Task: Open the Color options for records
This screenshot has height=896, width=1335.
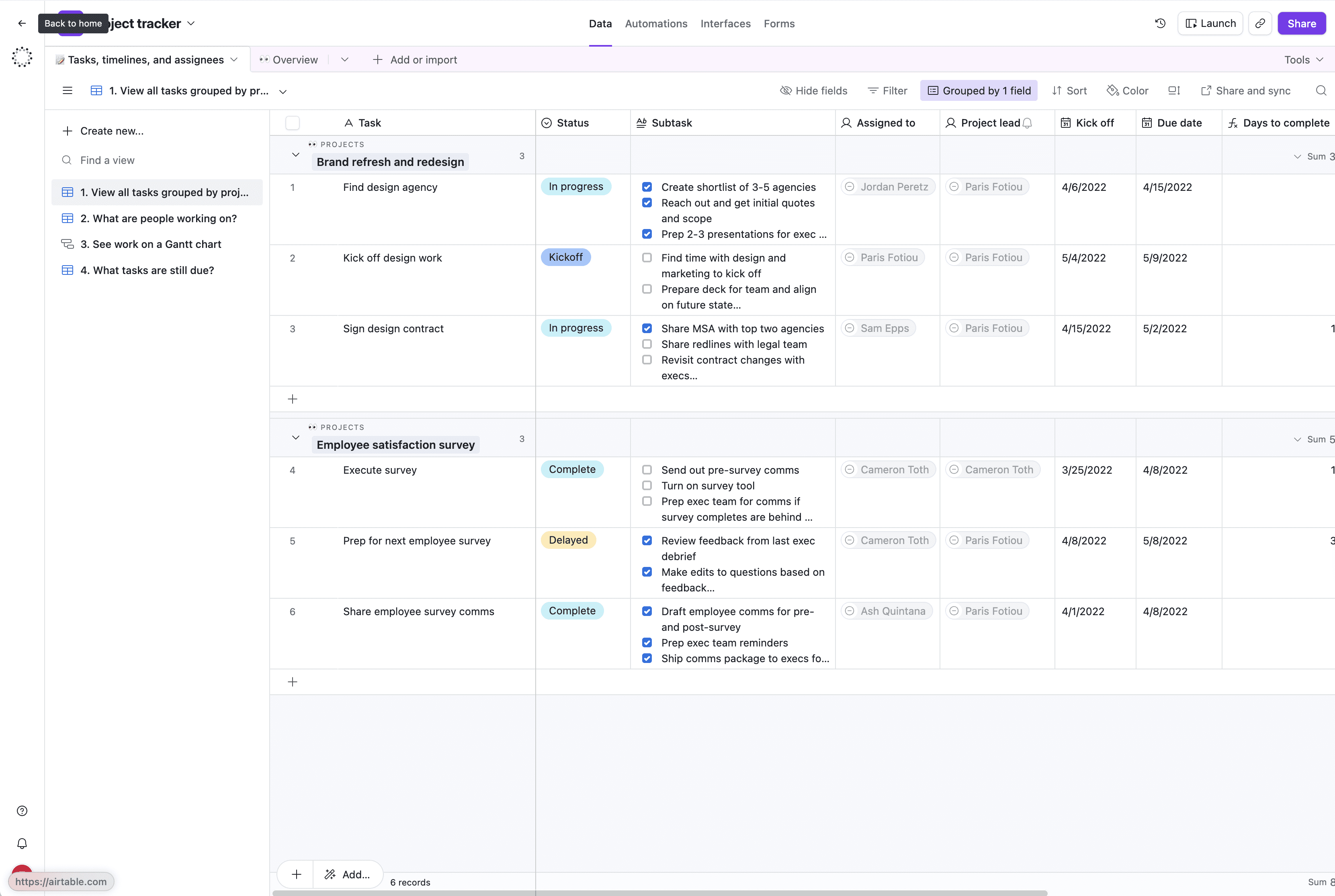Action: 1127,91
